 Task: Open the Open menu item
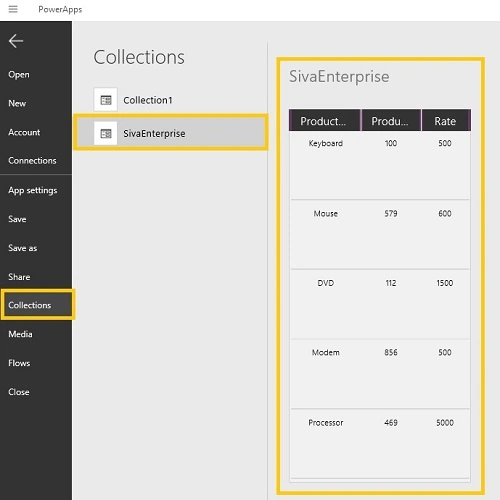19,74
